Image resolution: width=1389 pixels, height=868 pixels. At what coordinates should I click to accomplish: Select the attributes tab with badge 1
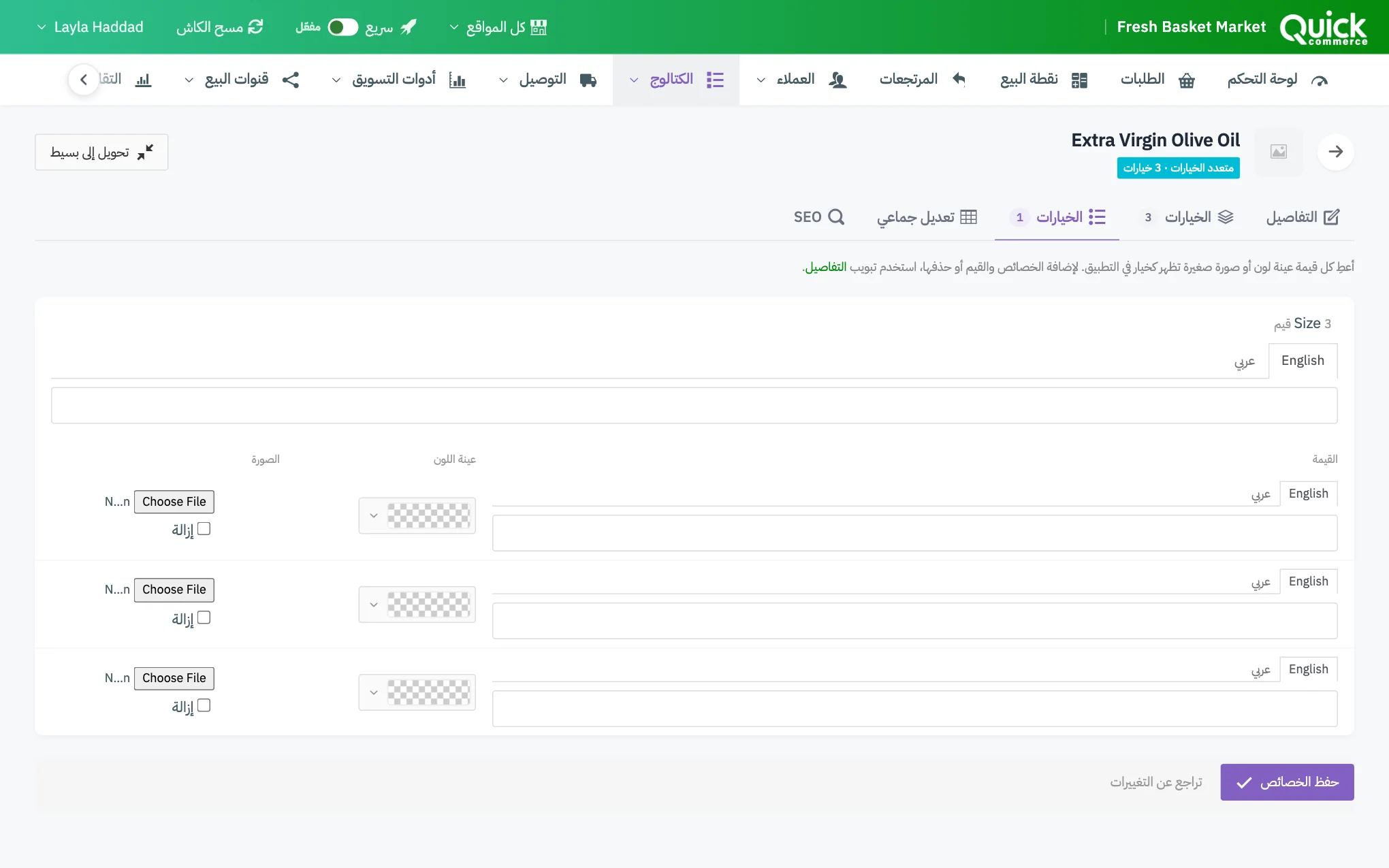(x=1057, y=217)
